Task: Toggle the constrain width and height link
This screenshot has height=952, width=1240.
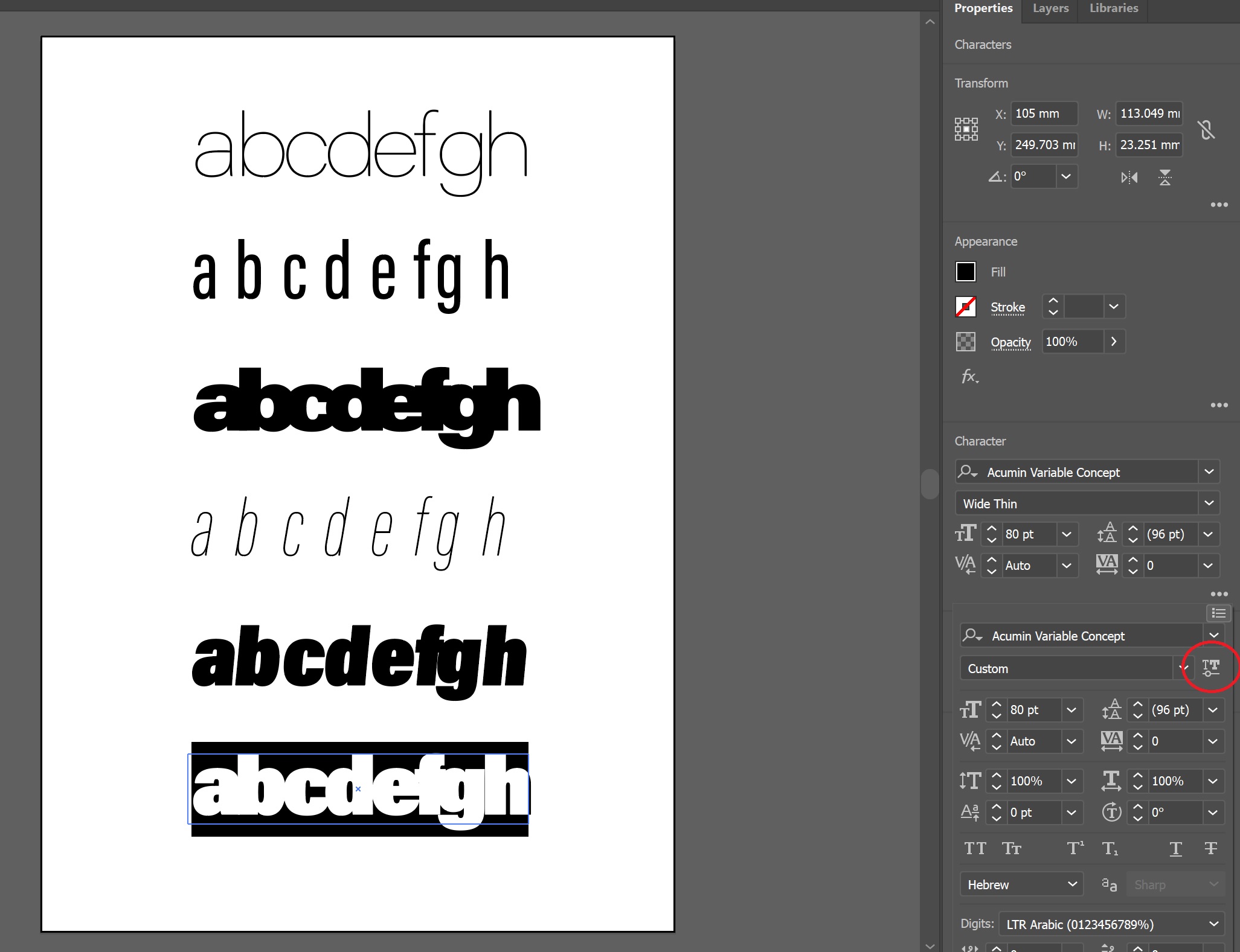Action: [x=1206, y=129]
